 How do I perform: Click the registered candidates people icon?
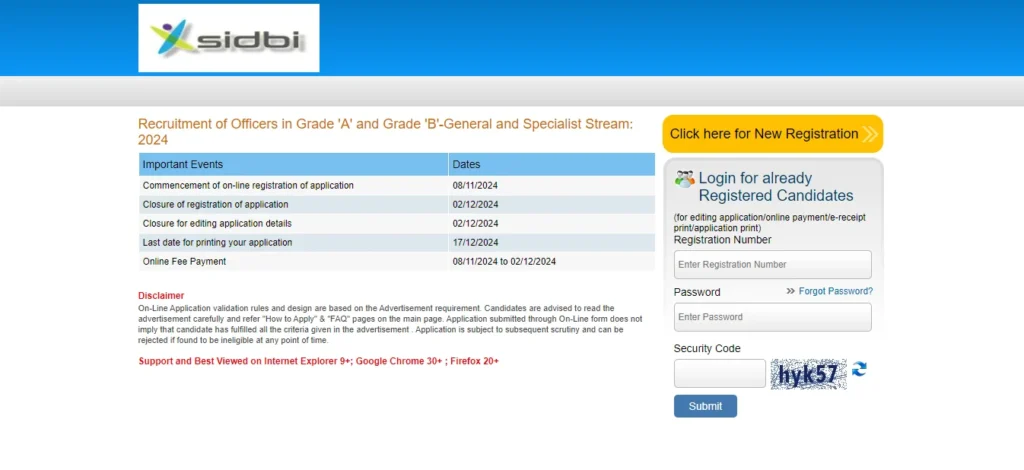coord(684,178)
